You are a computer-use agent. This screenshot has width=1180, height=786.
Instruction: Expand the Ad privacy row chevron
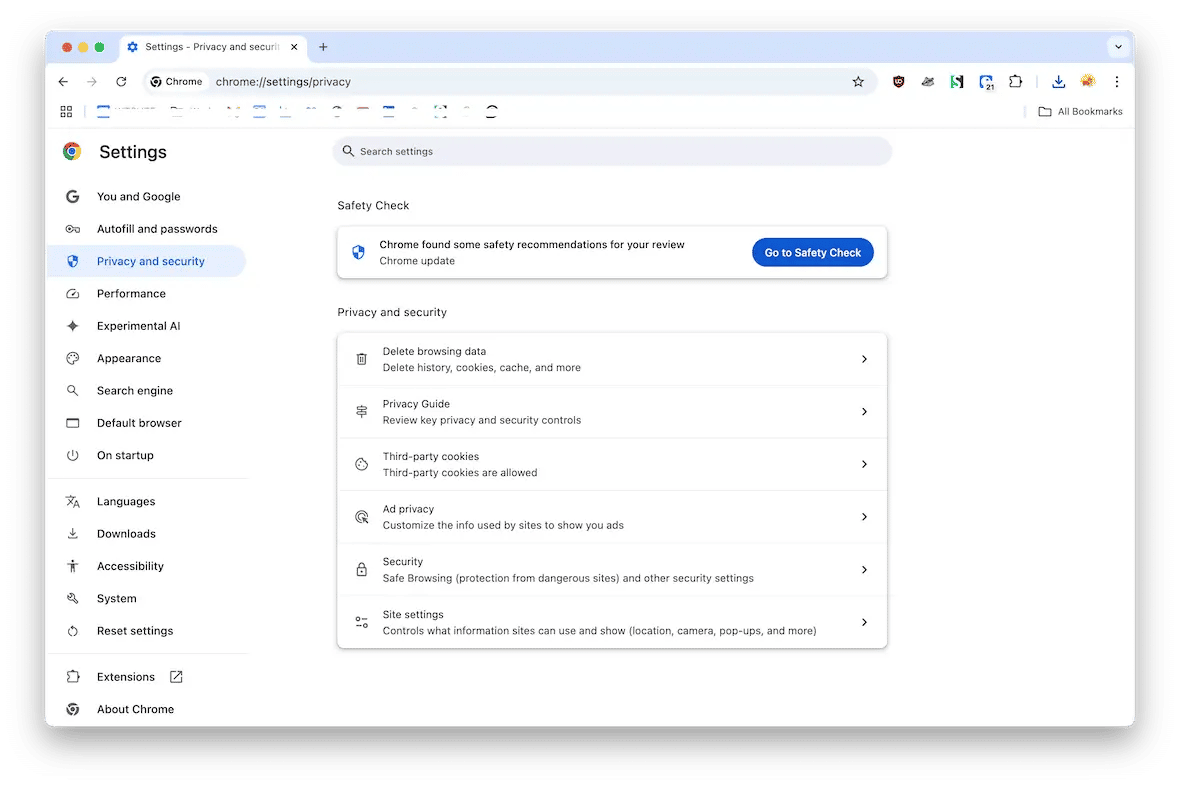click(x=864, y=517)
